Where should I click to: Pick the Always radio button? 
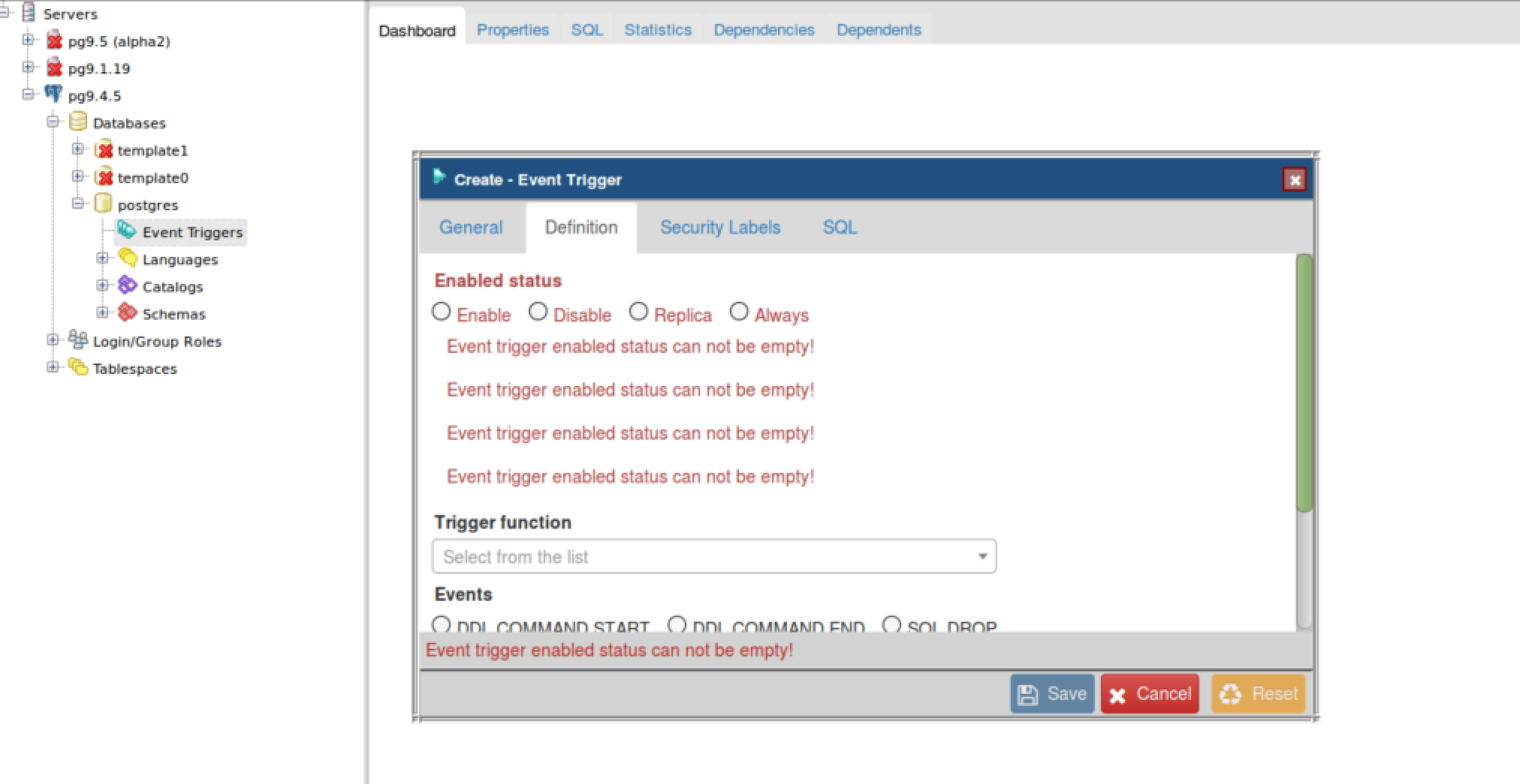click(x=739, y=312)
